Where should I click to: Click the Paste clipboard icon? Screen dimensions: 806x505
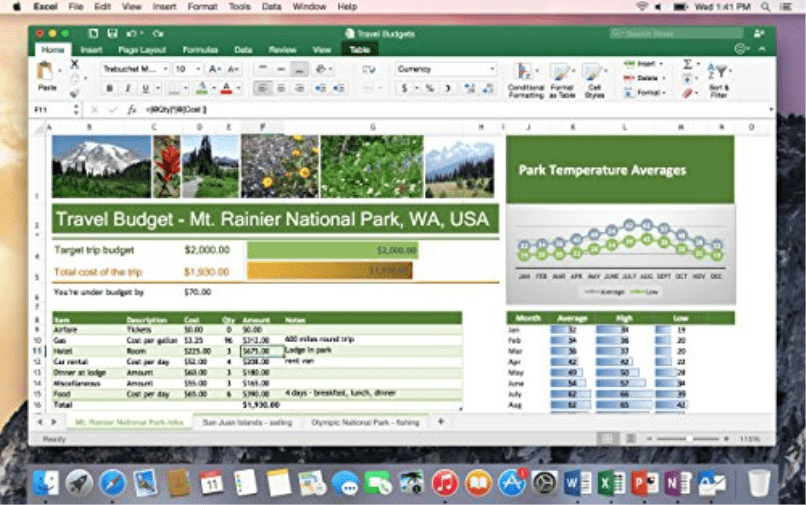[46, 71]
